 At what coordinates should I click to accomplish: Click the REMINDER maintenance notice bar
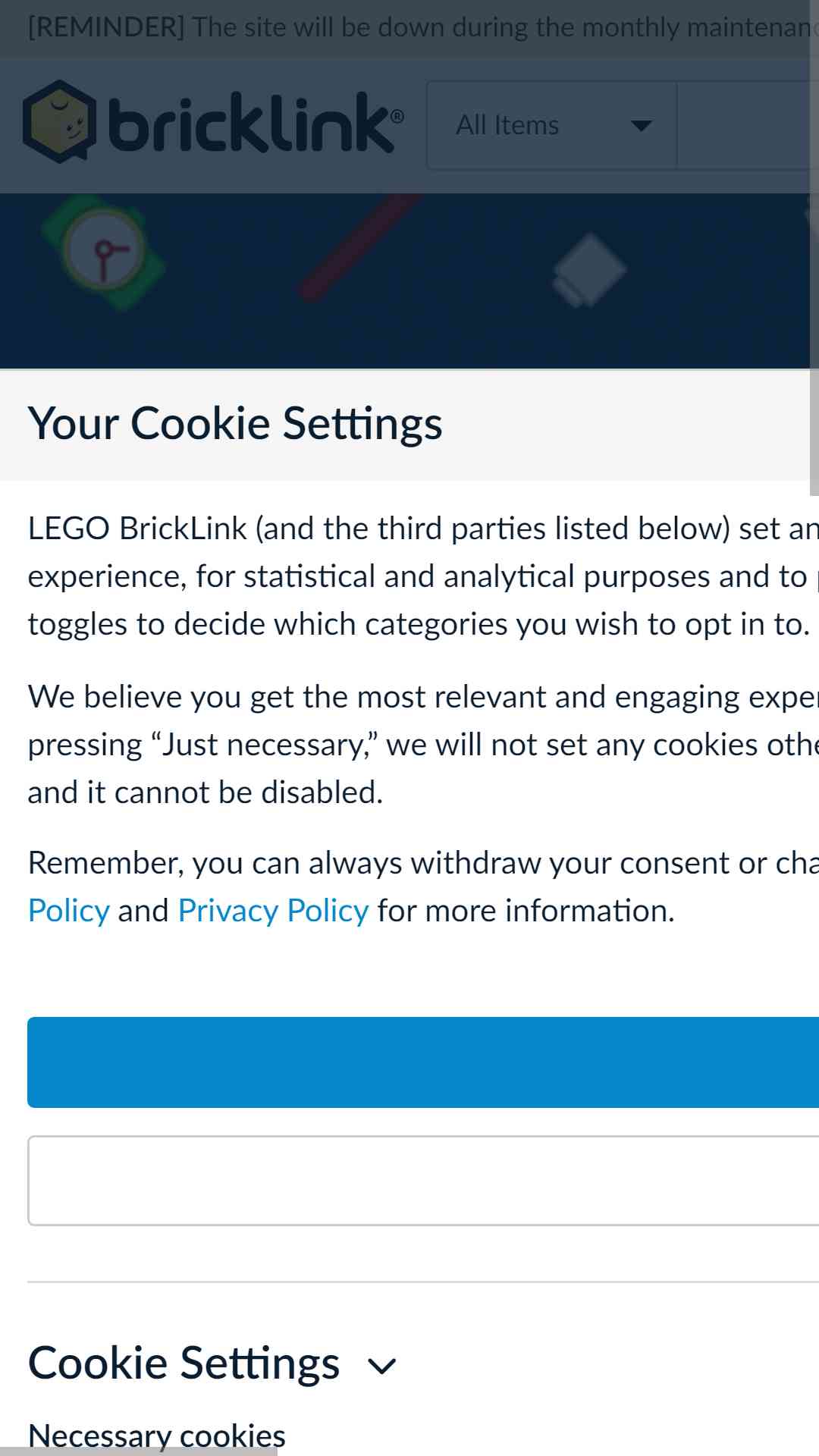pos(409,28)
